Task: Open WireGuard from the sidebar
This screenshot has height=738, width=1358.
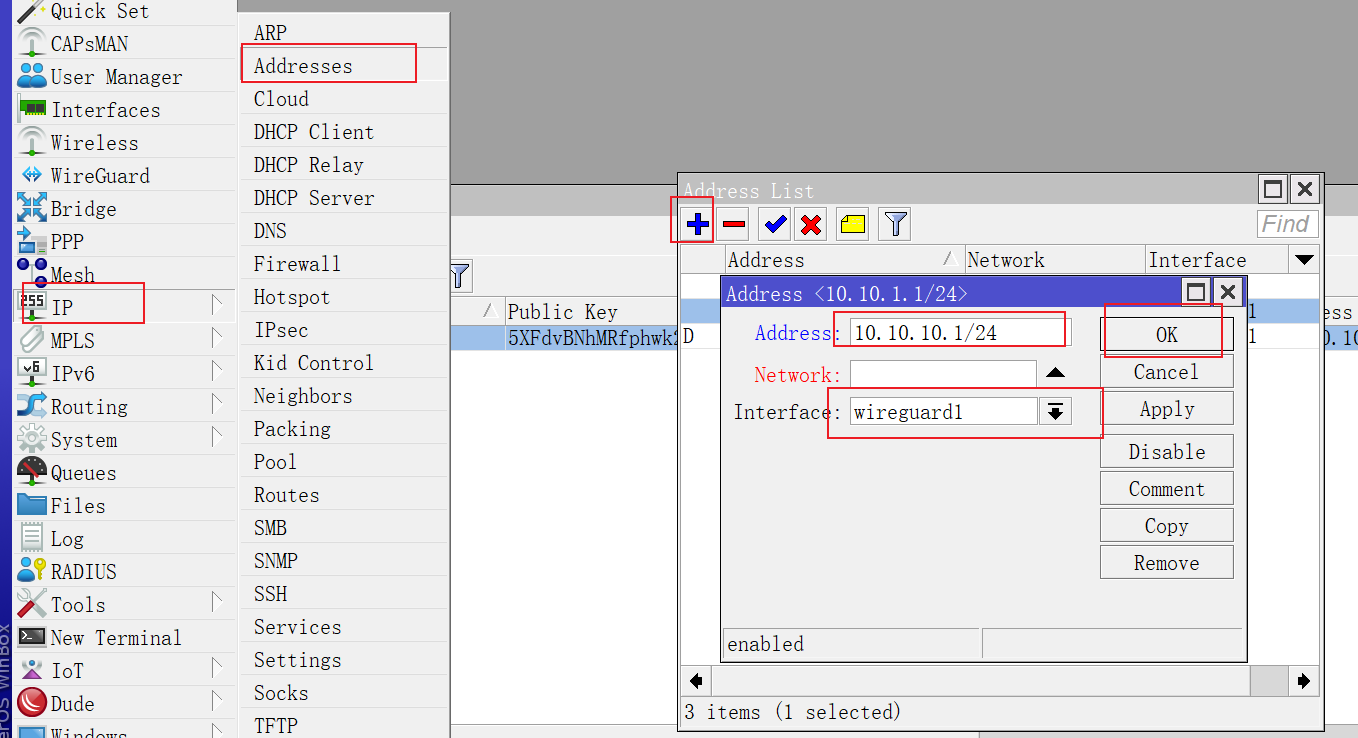Action: [99, 176]
